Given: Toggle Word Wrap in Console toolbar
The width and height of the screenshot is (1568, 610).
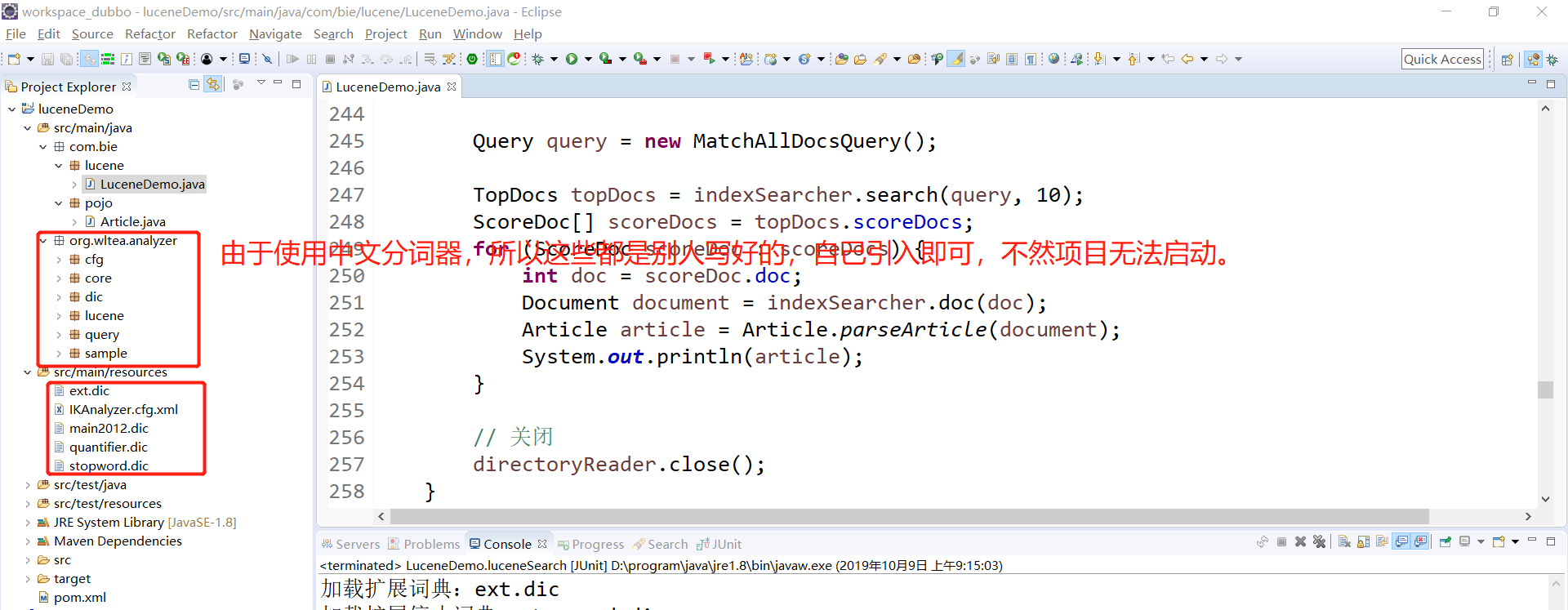Looking at the screenshot, I should [x=1382, y=541].
